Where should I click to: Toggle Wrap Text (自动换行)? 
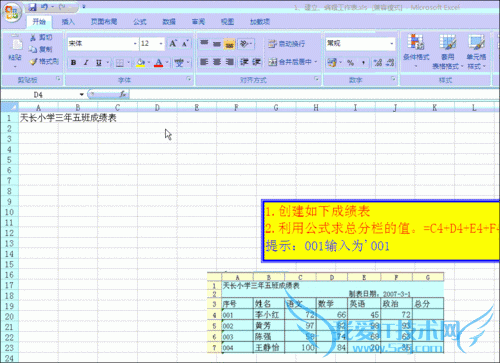[287, 44]
